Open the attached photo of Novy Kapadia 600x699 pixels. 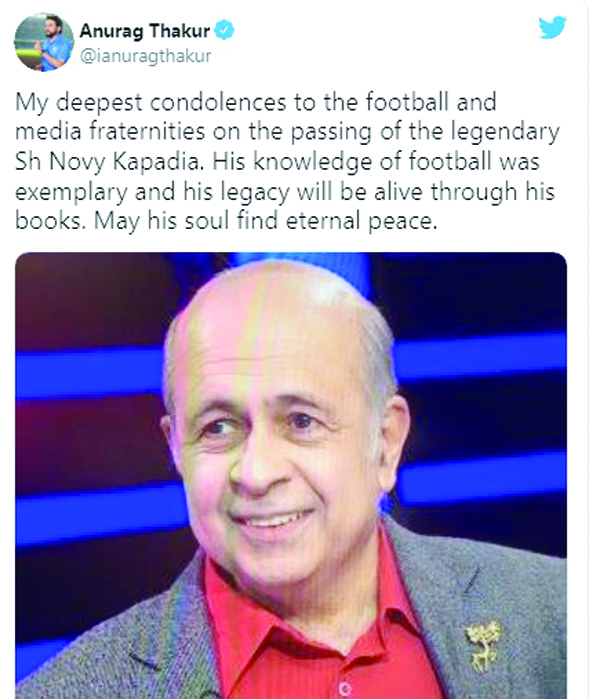291,476
